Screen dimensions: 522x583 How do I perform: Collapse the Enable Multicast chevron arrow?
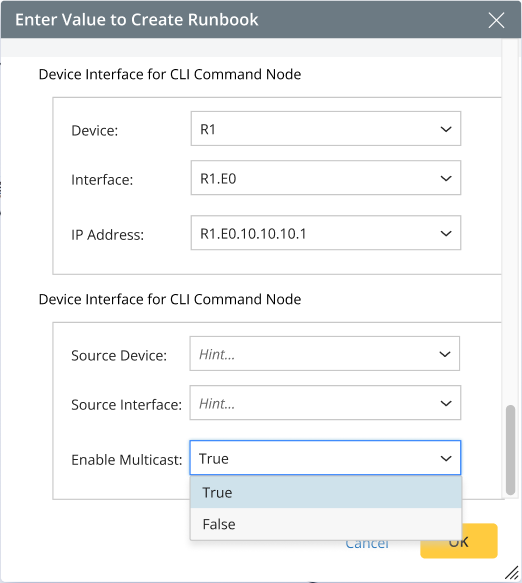coord(446,458)
